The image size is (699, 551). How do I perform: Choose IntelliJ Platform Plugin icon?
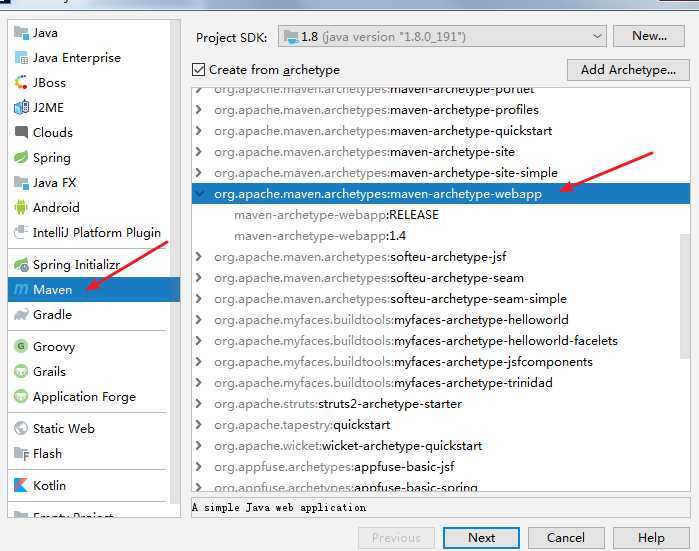[21, 233]
